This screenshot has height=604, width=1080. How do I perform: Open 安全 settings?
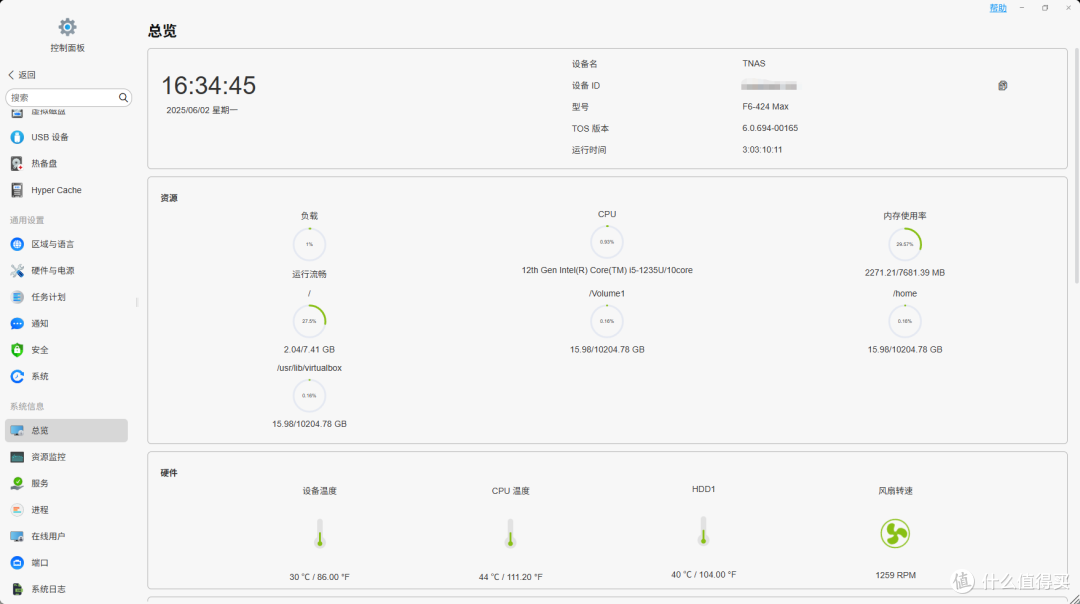pos(66,350)
